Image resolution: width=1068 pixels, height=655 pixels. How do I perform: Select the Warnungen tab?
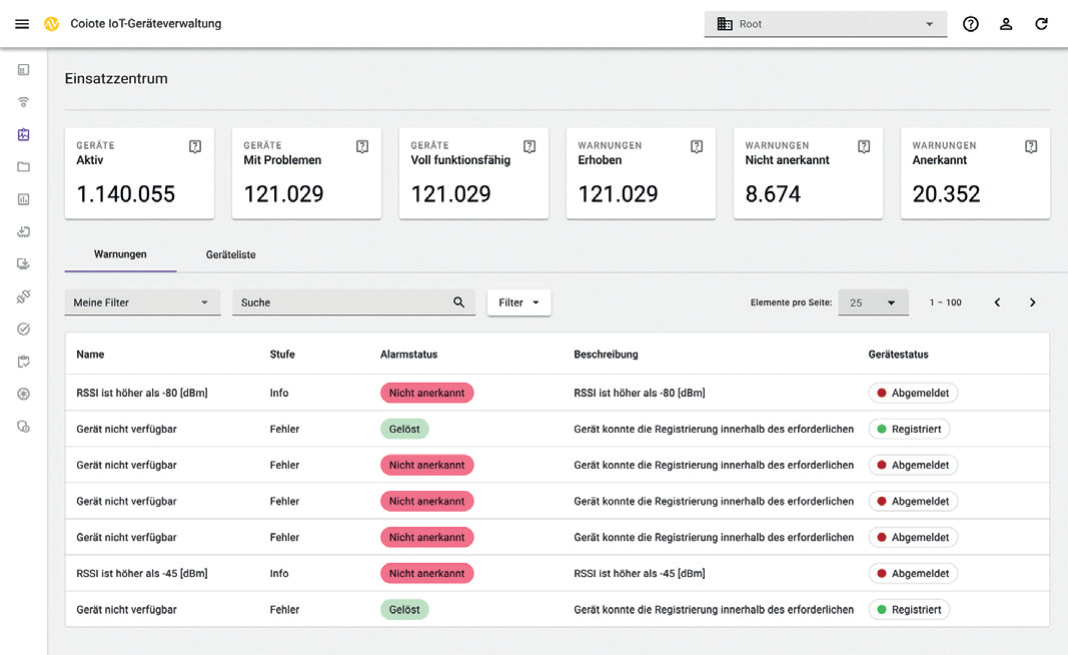click(120, 255)
